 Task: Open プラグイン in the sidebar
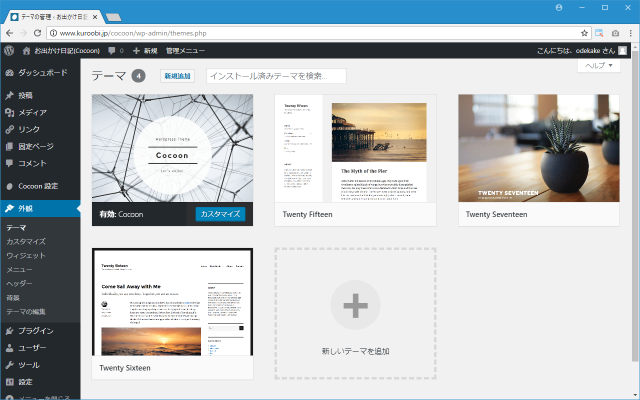40,331
